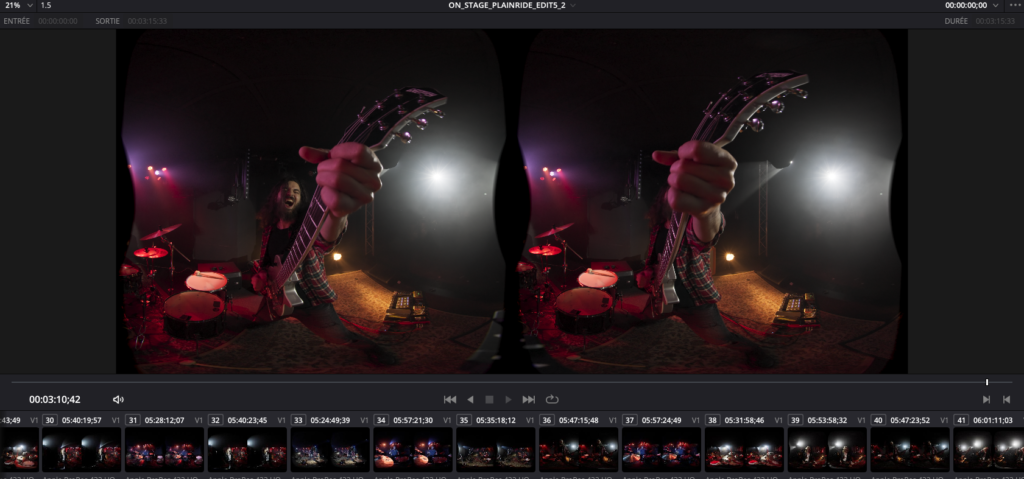Go to previous clip in viewer

click(1007, 400)
